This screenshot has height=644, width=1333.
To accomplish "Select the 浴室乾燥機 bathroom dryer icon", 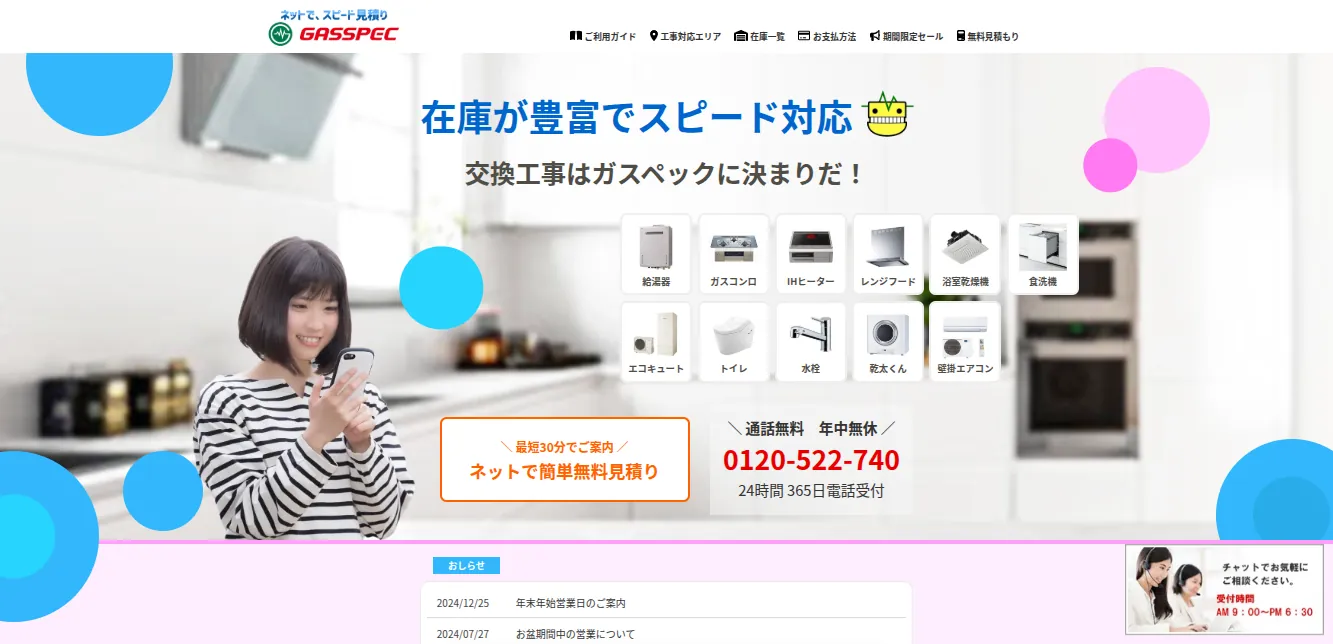I will [965, 254].
